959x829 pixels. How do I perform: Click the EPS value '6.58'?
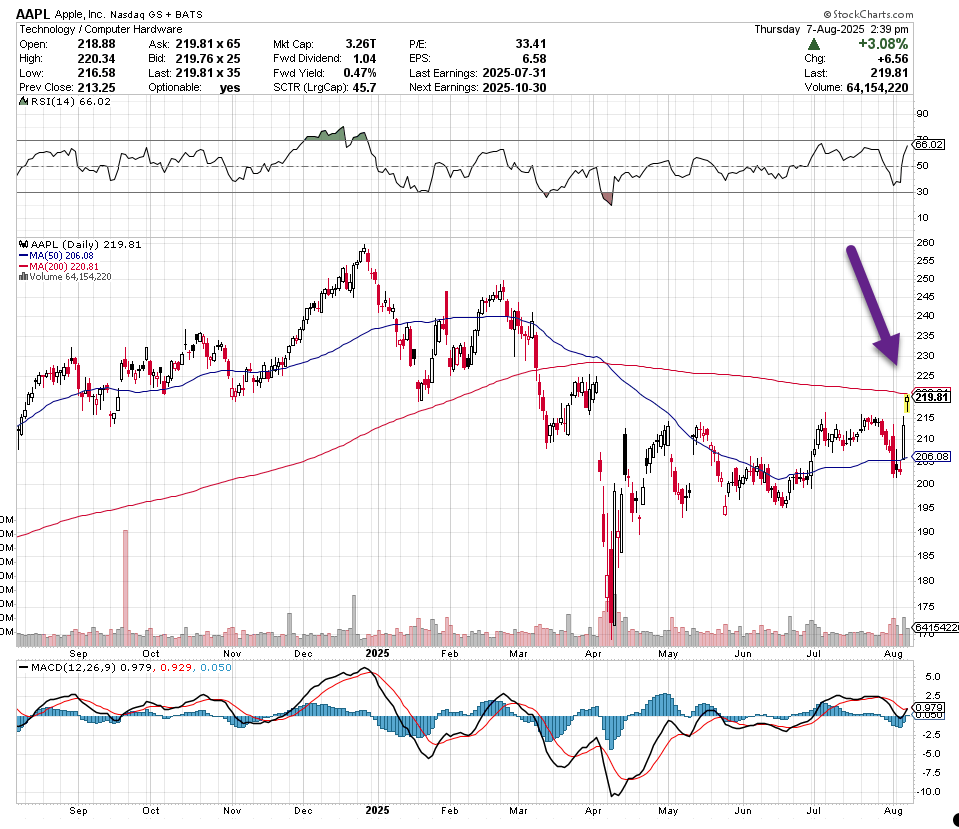click(534, 59)
